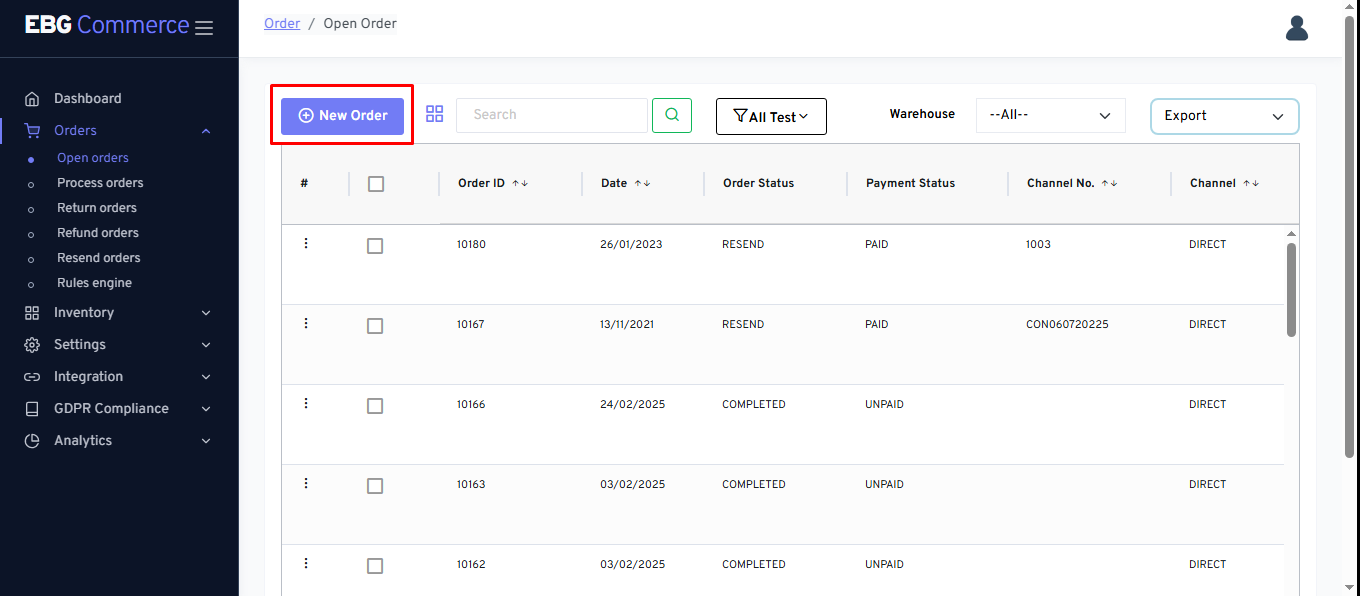Focus the Search input field
The image size is (1360, 596).
pyautogui.click(x=551, y=115)
